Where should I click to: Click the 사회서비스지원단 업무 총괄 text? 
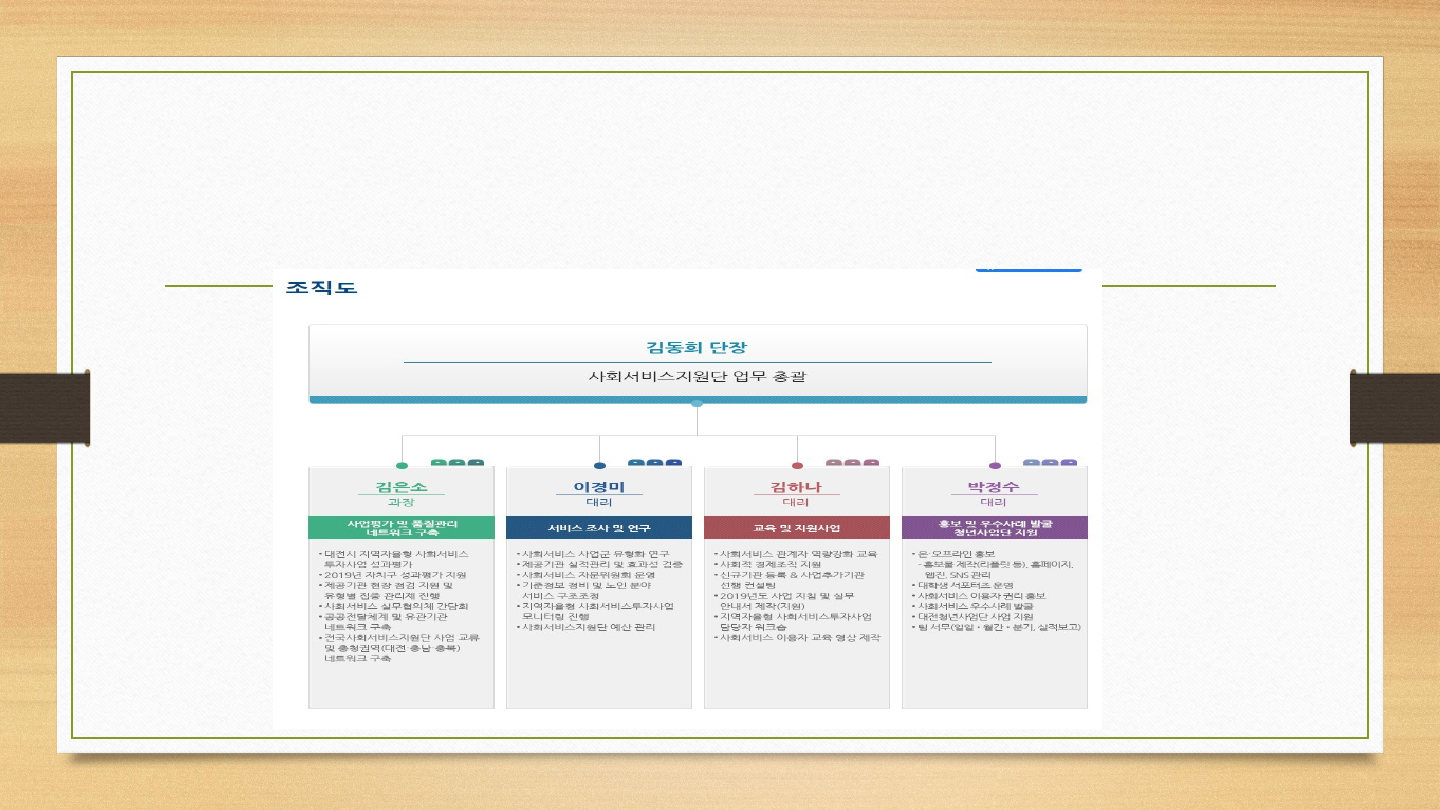coord(697,377)
